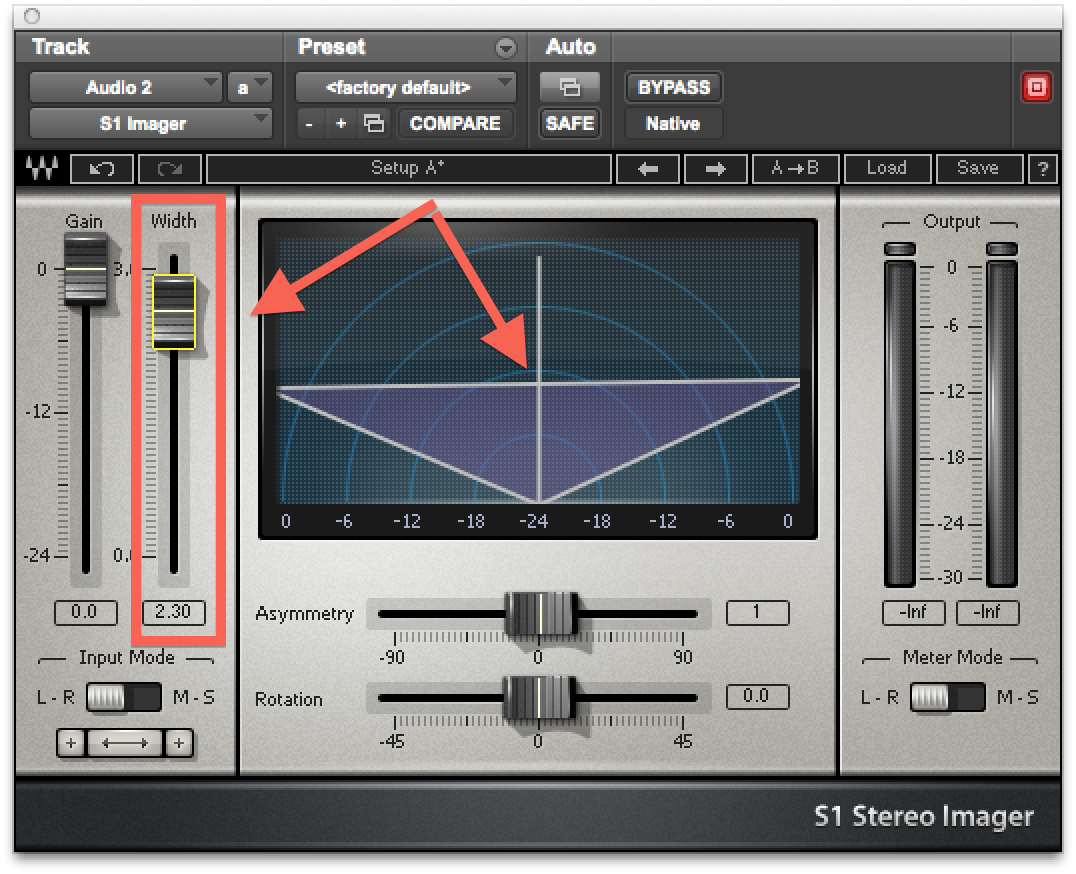Click the Width fader handle
Viewport: 1076px width, 874px height.
(174, 312)
